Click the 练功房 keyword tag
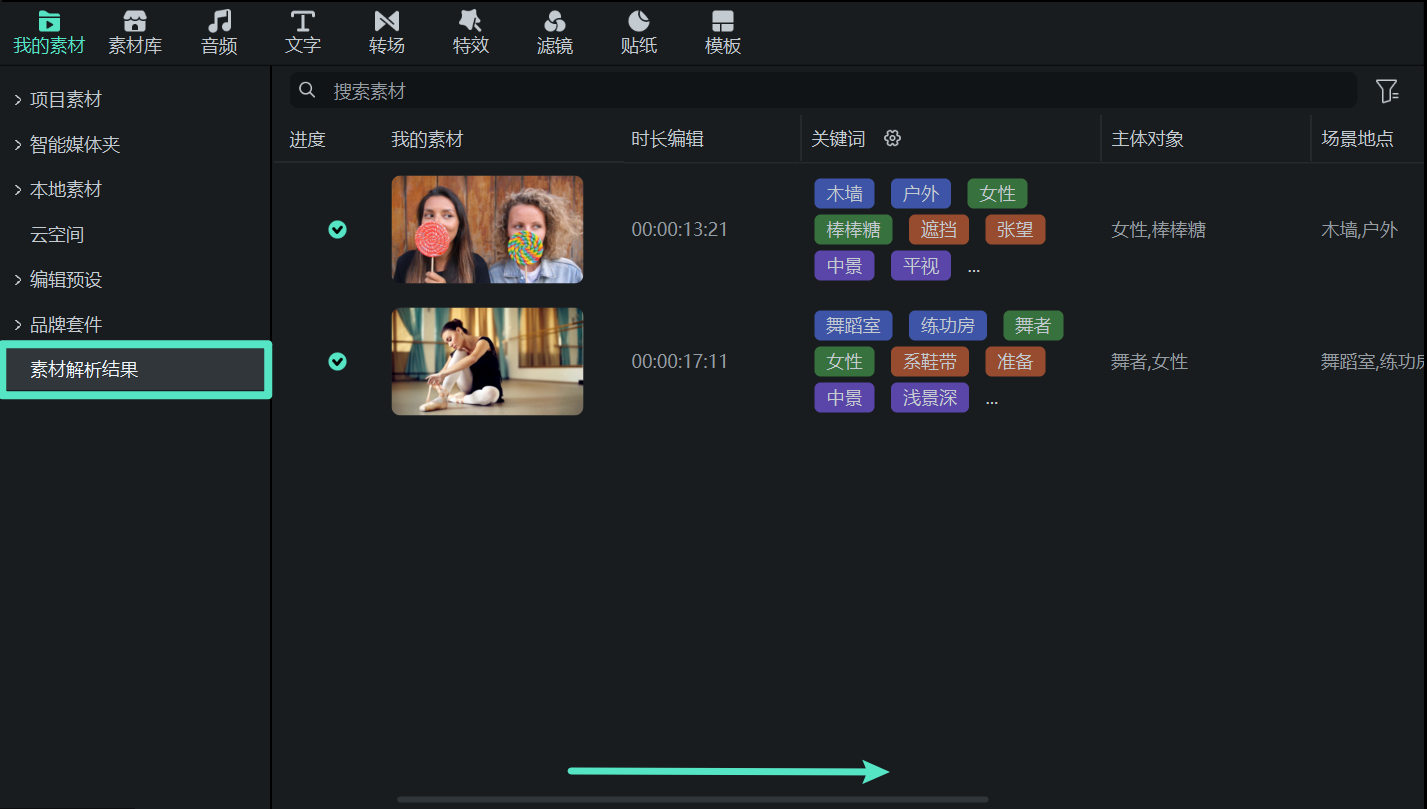 coord(948,325)
